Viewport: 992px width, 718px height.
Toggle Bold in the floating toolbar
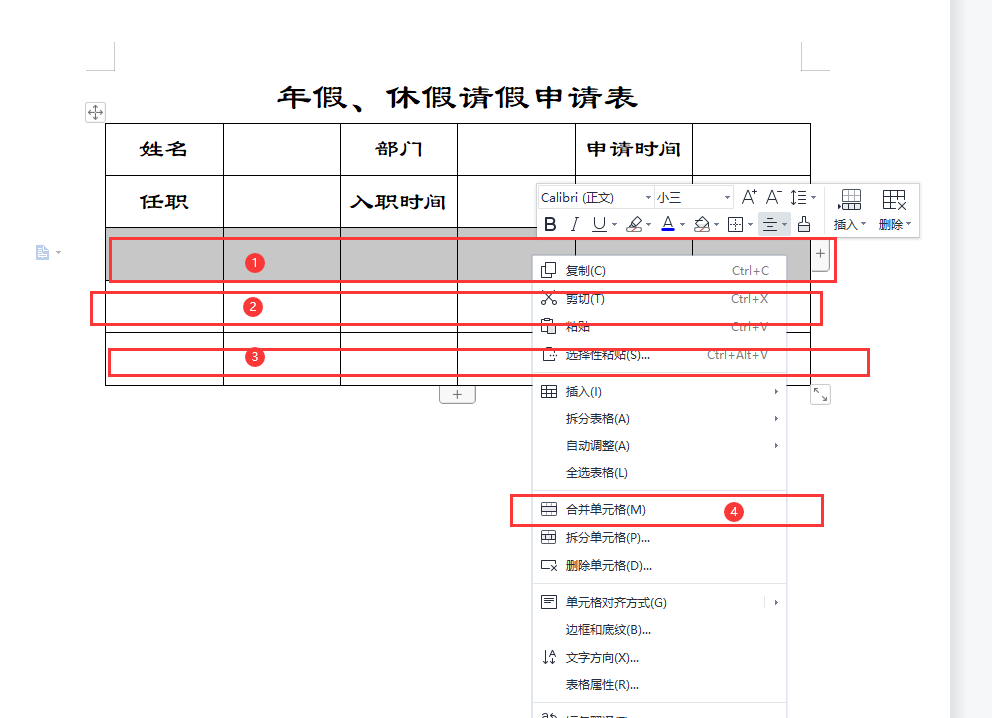(550, 225)
